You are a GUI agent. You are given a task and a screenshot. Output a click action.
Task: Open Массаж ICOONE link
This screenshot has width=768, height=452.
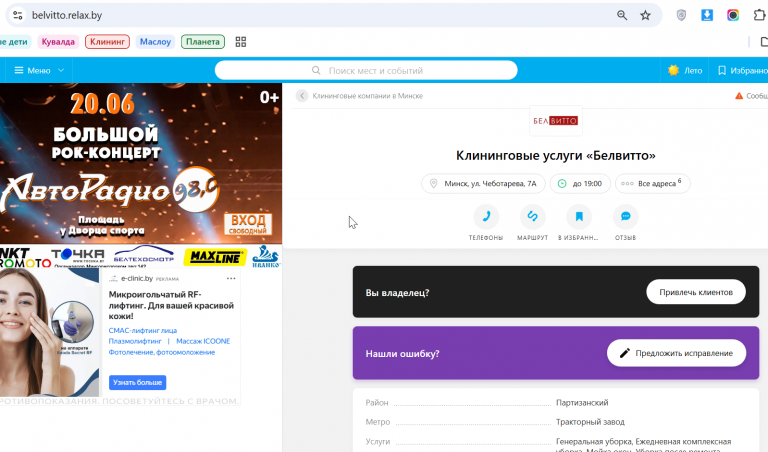point(203,341)
